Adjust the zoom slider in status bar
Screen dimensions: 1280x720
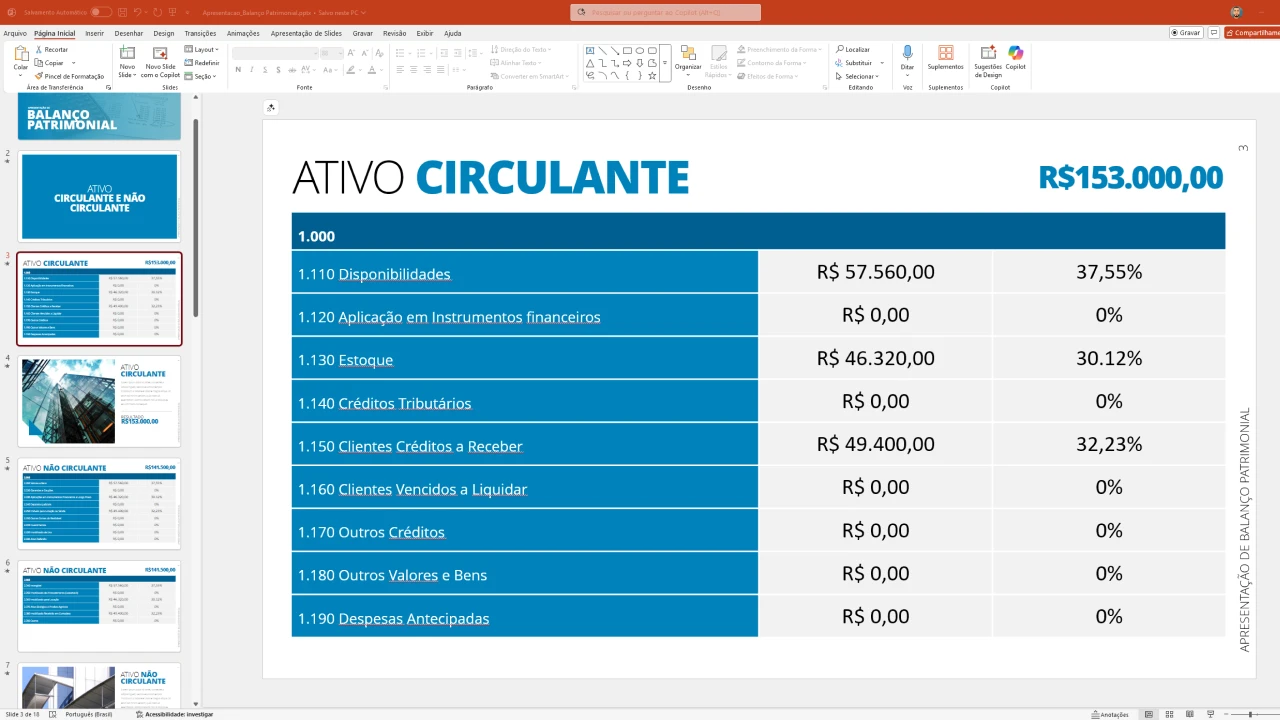[1250, 714]
